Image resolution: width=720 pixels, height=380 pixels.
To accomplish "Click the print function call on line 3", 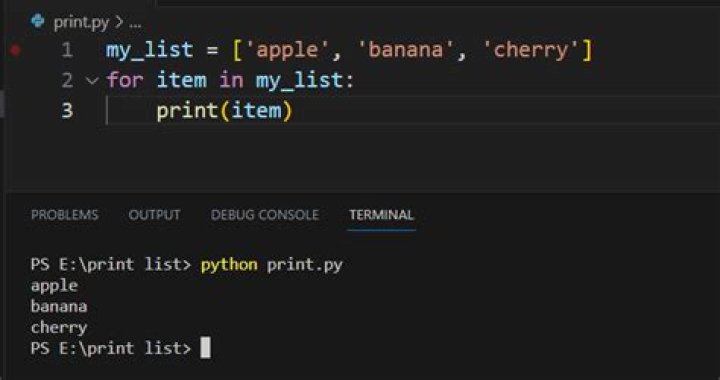I will pos(187,111).
